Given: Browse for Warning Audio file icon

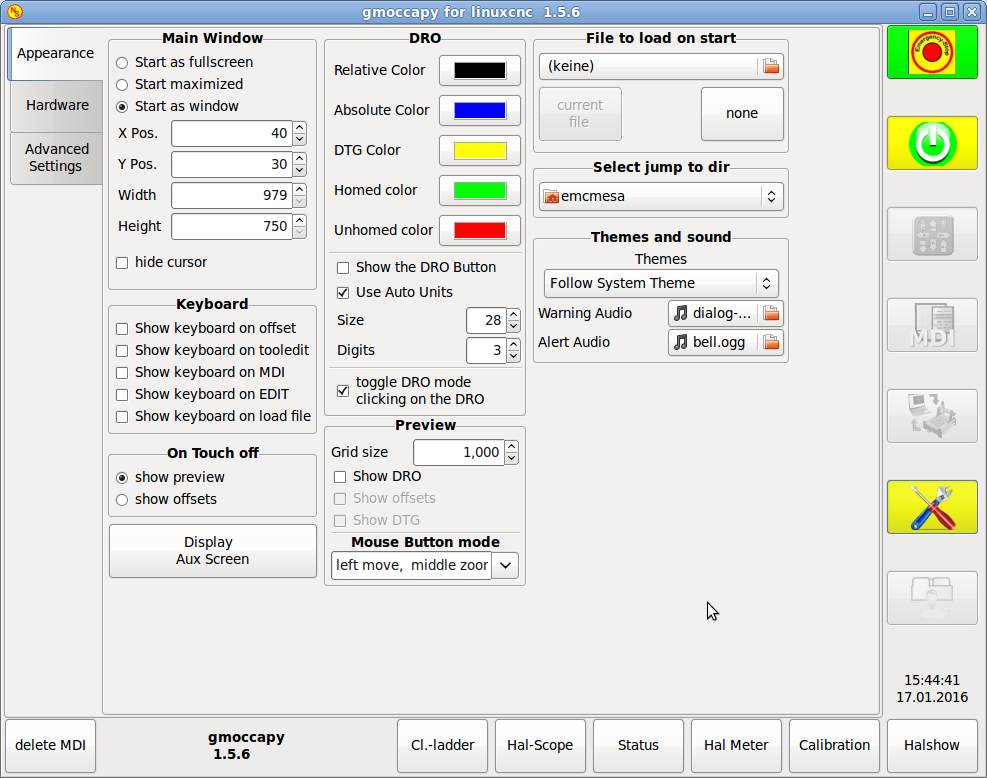Looking at the screenshot, I should click(770, 313).
